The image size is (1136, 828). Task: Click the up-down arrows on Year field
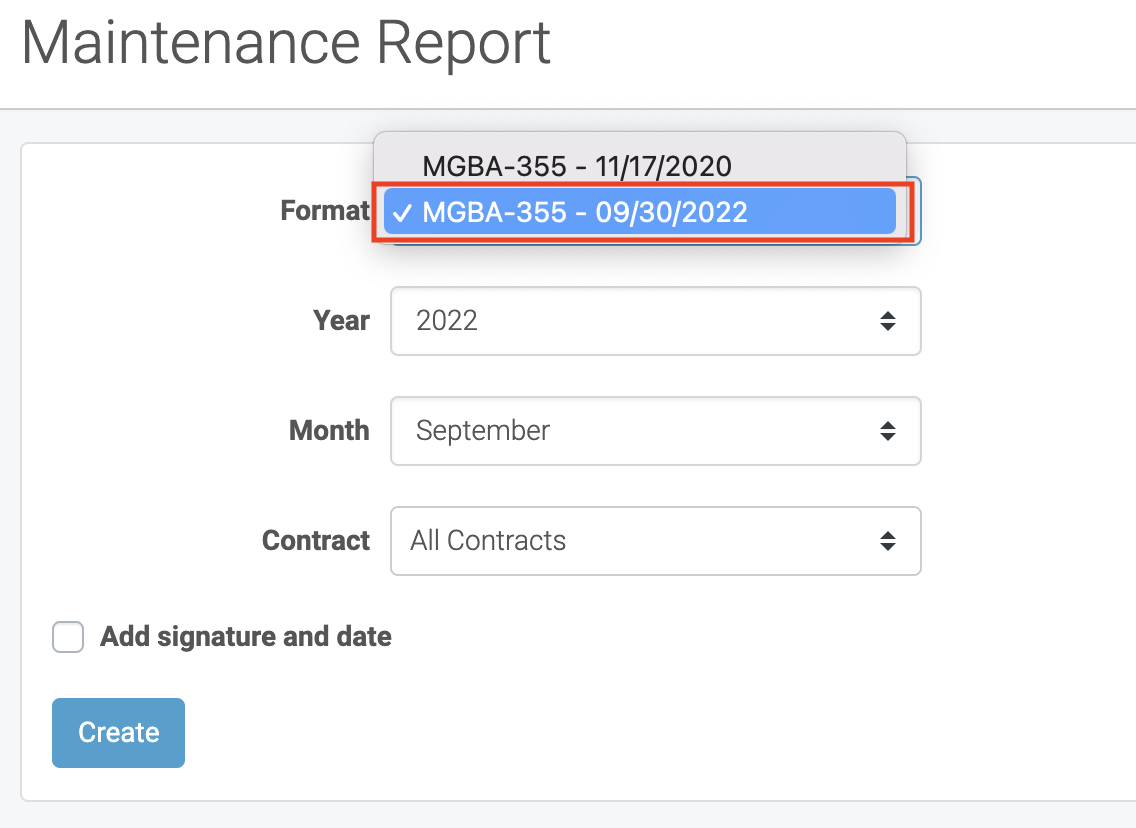pos(887,321)
